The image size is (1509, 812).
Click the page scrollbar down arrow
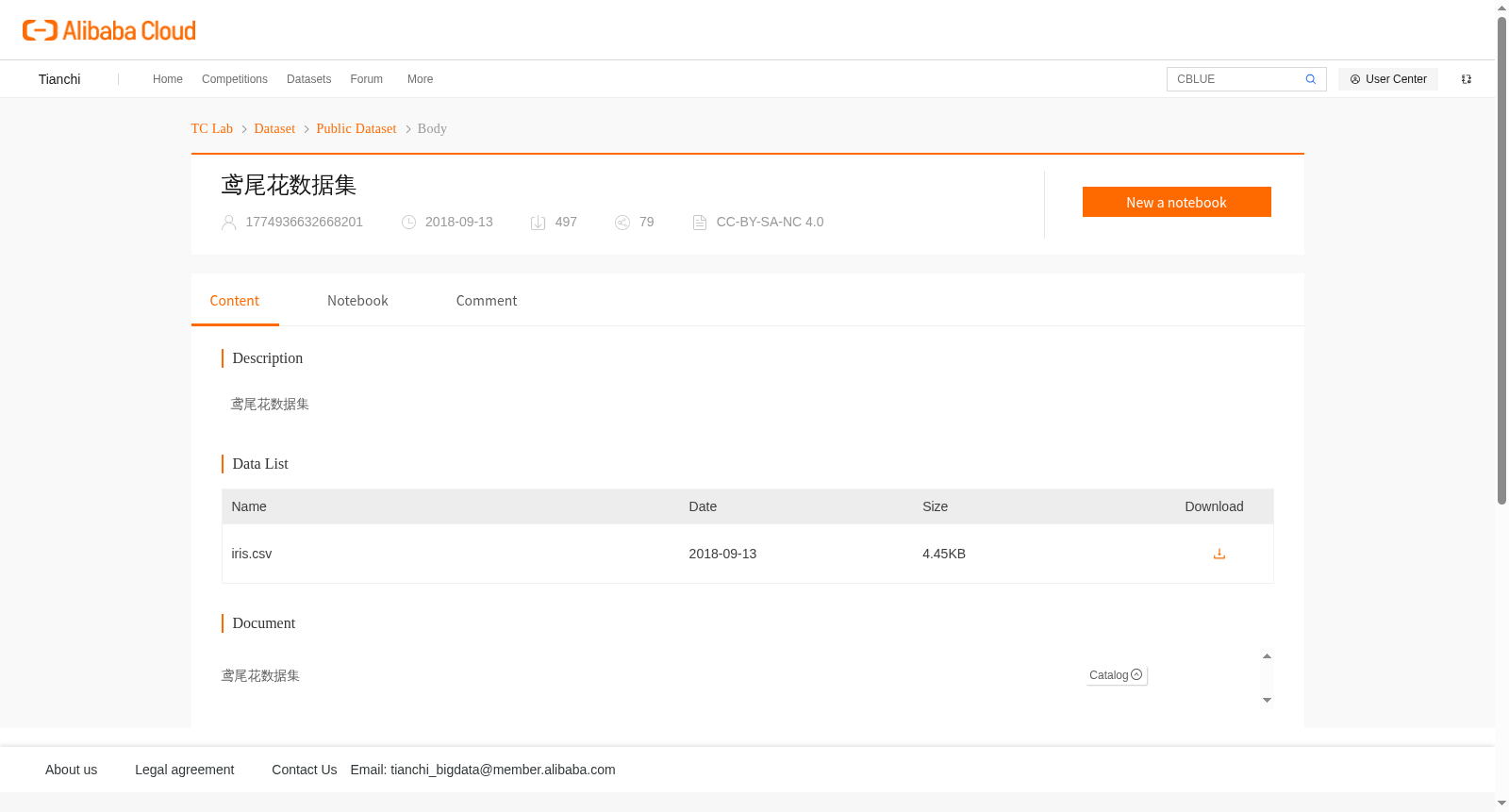coord(1501,804)
